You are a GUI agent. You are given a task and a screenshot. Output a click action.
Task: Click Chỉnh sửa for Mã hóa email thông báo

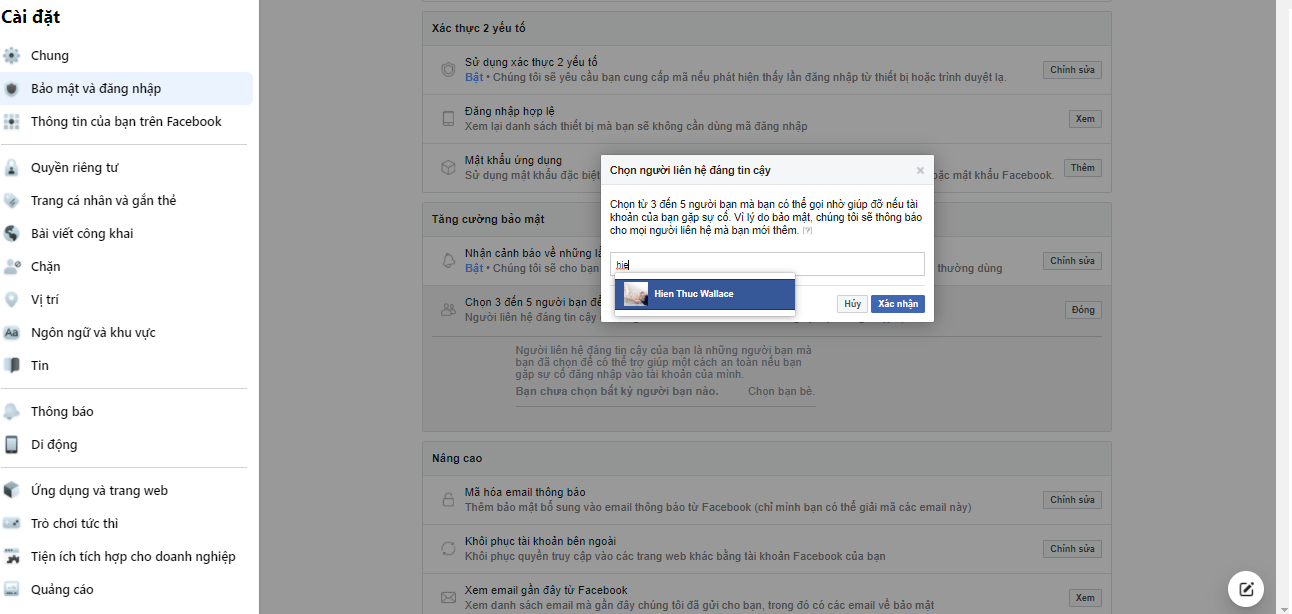point(1073,500)
